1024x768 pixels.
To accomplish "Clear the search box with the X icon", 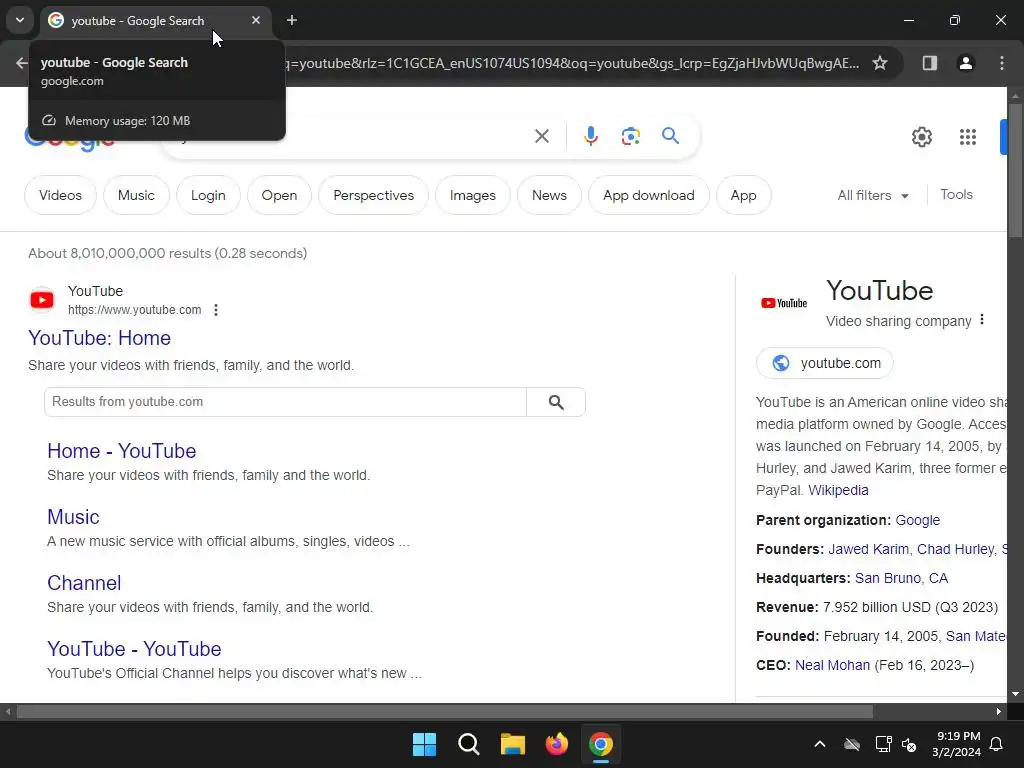I will (541, 136).
